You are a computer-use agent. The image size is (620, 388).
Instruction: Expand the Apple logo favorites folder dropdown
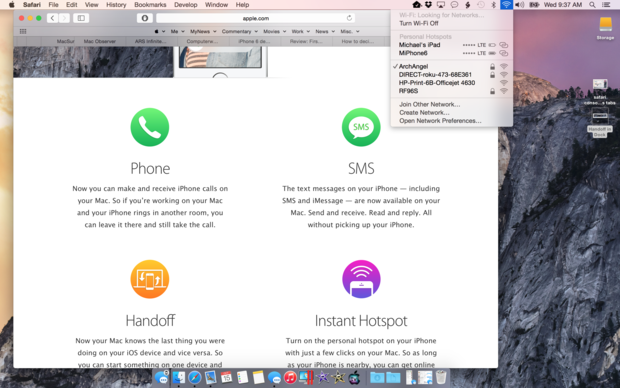point(160,31)
